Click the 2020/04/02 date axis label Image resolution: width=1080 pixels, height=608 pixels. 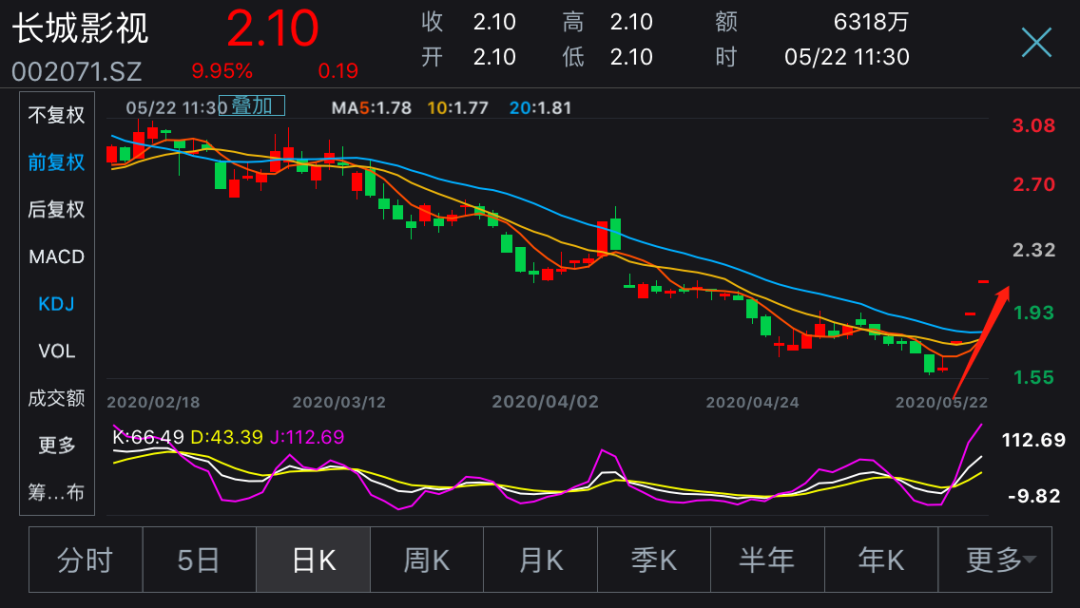[x=546, y=402]
